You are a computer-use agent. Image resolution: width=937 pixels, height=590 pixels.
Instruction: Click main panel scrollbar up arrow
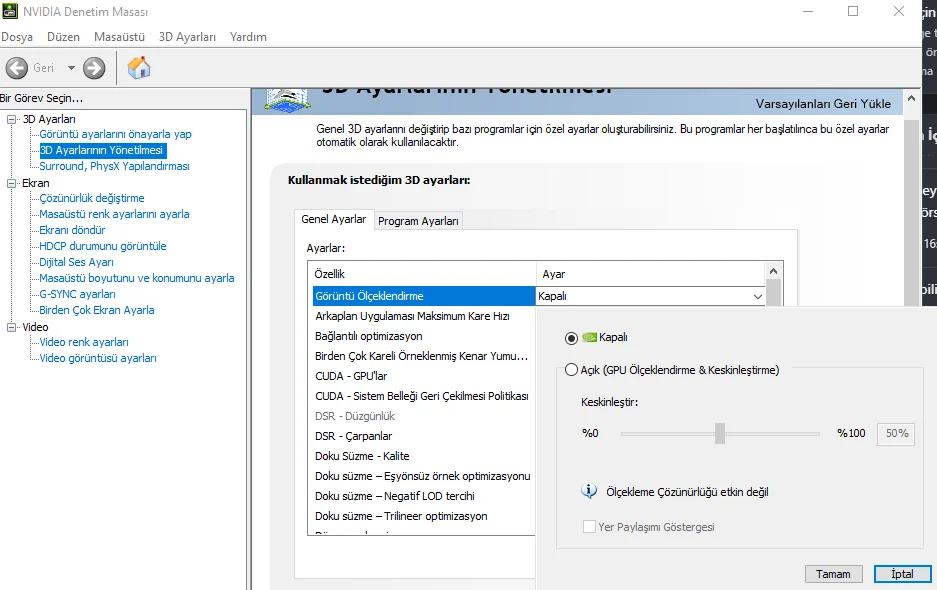911,99
